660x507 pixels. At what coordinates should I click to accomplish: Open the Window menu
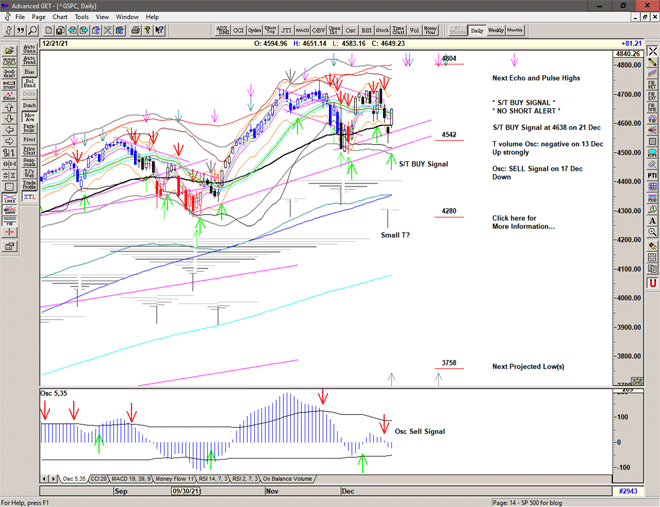click(127, 17)
